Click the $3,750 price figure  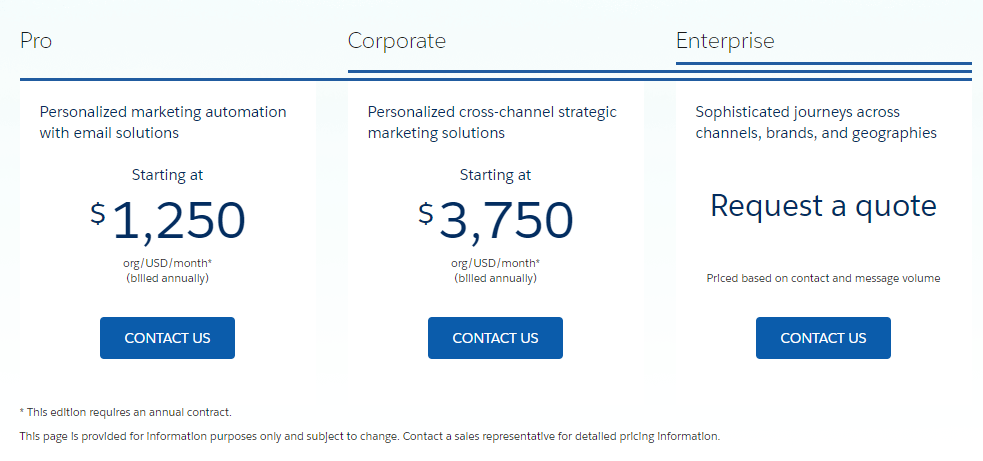pos(496,220)
